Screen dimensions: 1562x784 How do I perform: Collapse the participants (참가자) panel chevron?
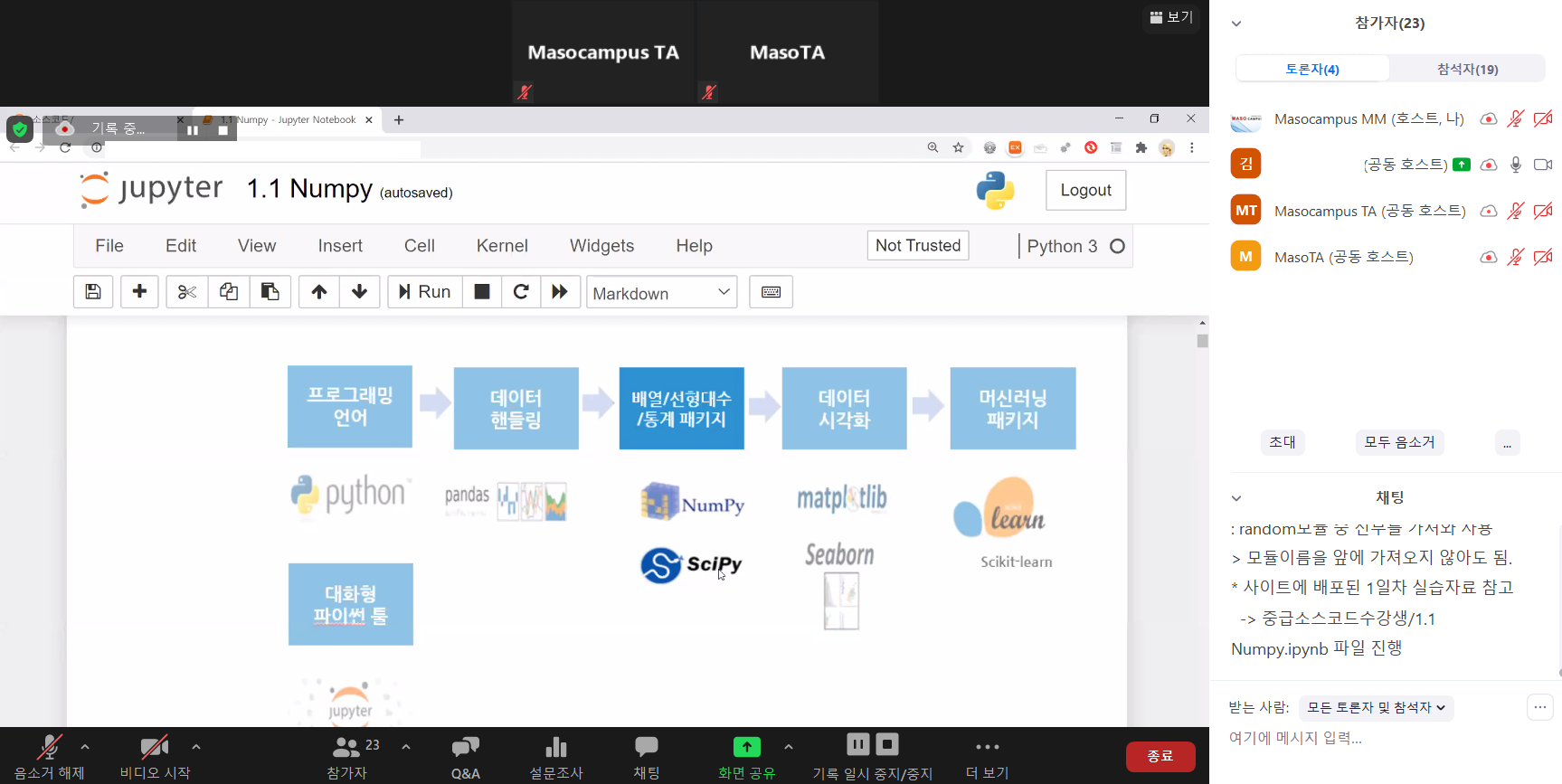[x=1236, y=24]
